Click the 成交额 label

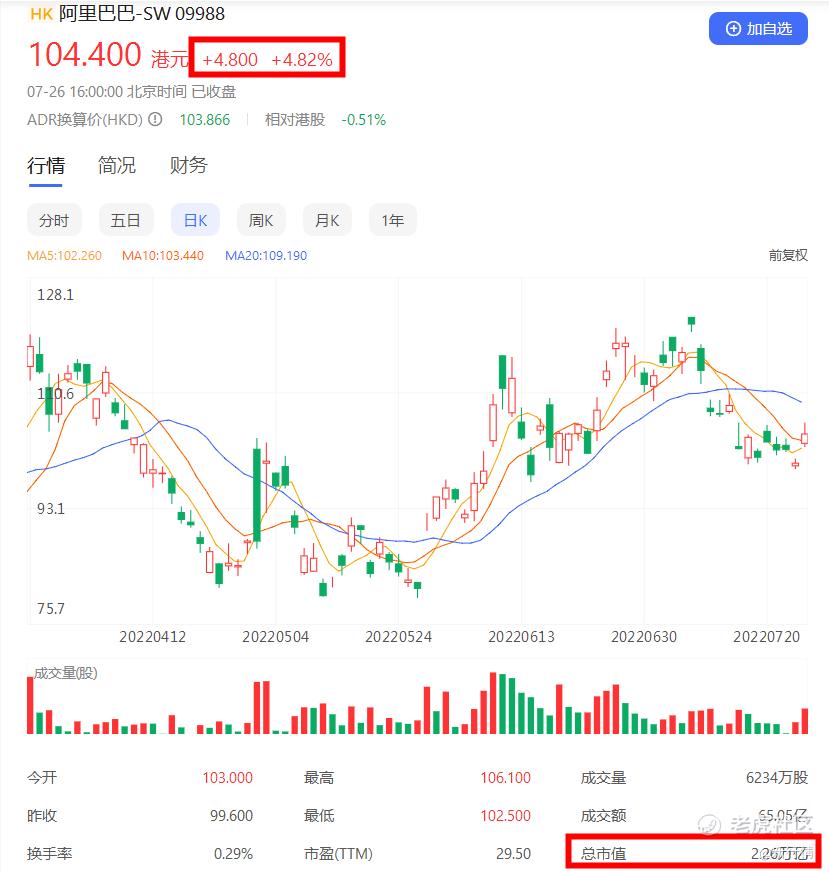click(603, 816)
